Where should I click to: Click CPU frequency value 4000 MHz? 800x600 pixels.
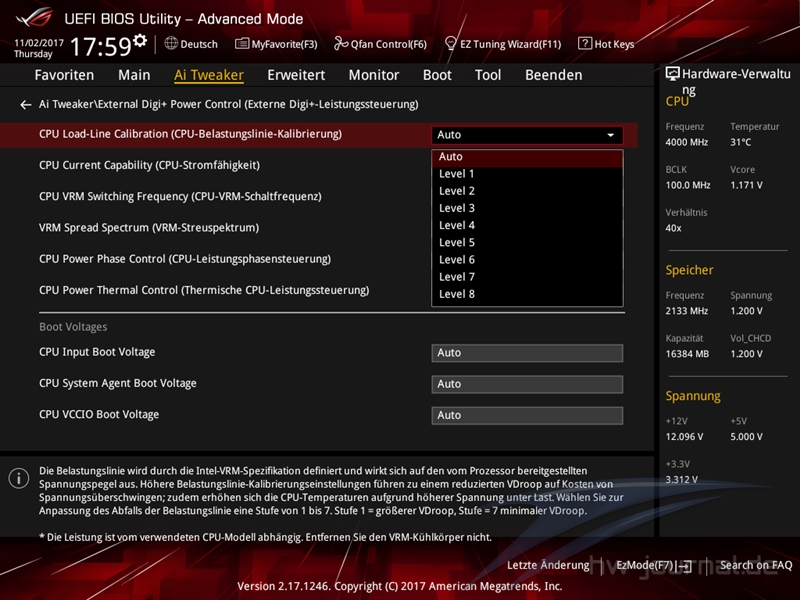[x=686, y=142]
